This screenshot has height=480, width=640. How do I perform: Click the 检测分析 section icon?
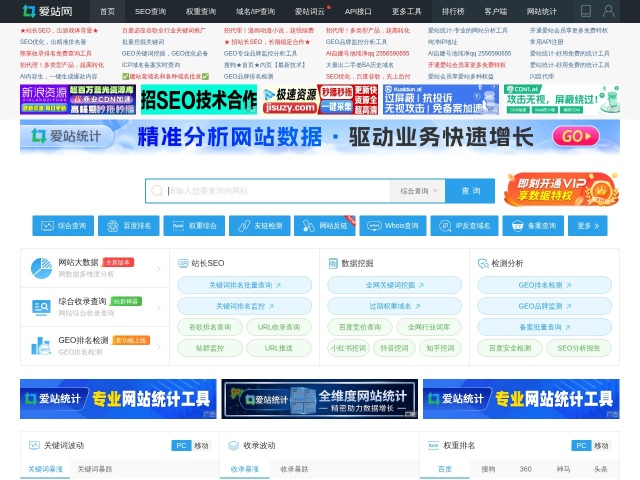483,263
